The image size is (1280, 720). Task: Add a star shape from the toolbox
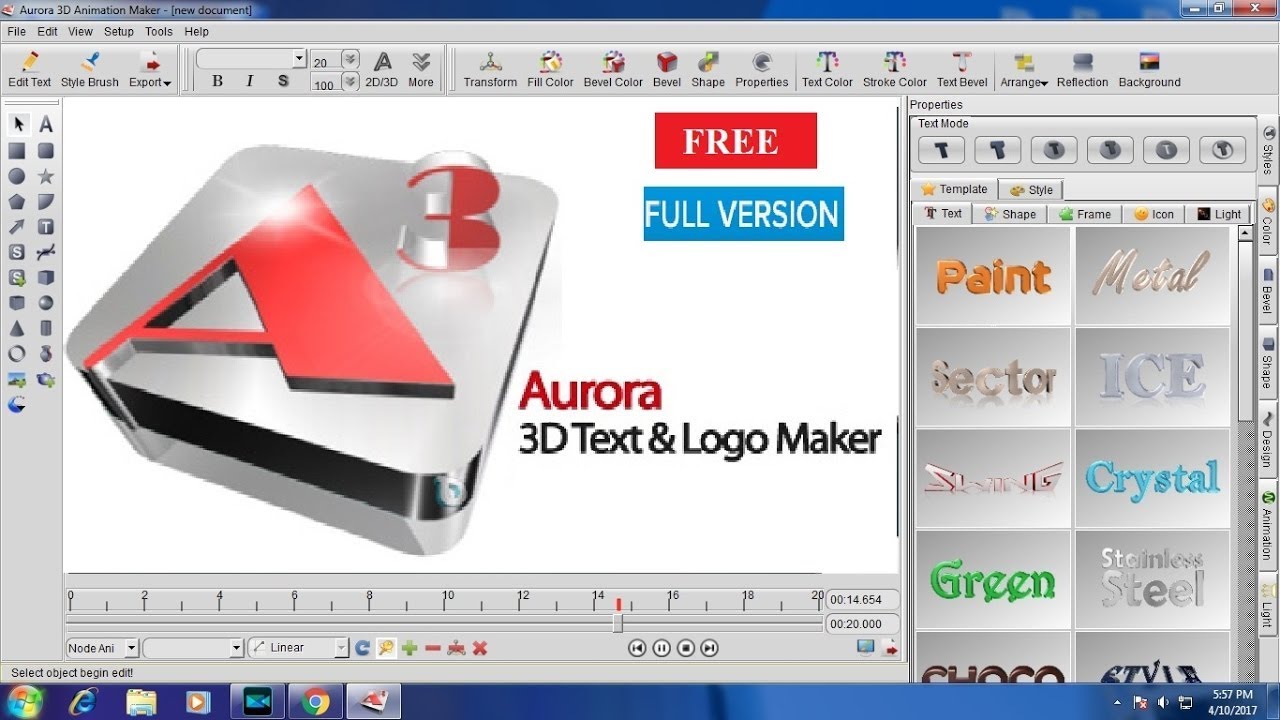coord(46,176)
